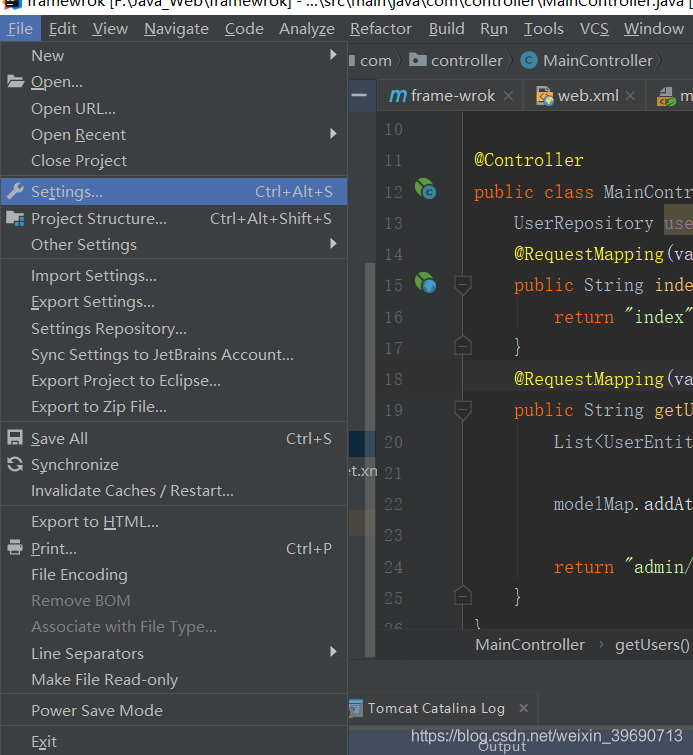Viewport: 693px width, 755px height.
Task: Click the Print printer icon
Action: tap(15, 547)
